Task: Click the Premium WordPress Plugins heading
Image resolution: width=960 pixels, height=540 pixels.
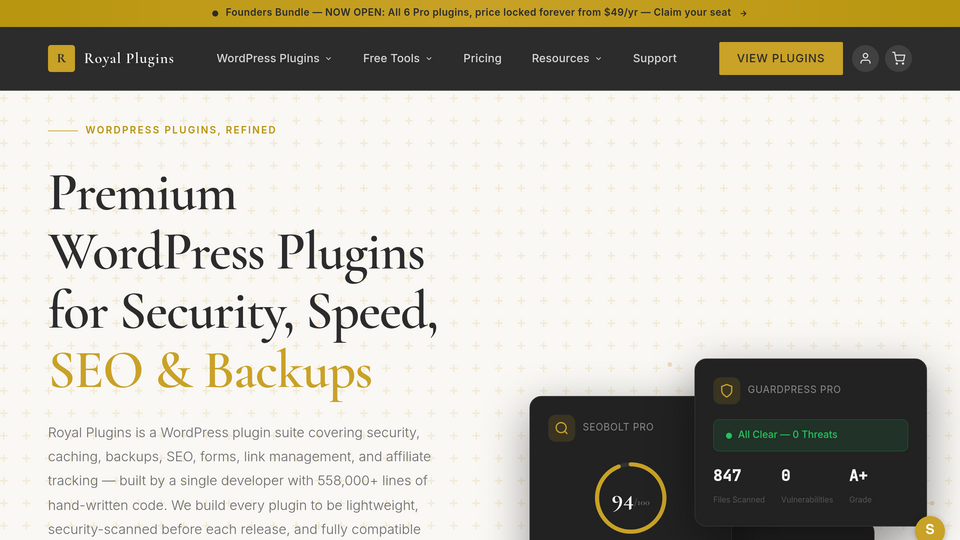Action: click(x=243, y=283)
